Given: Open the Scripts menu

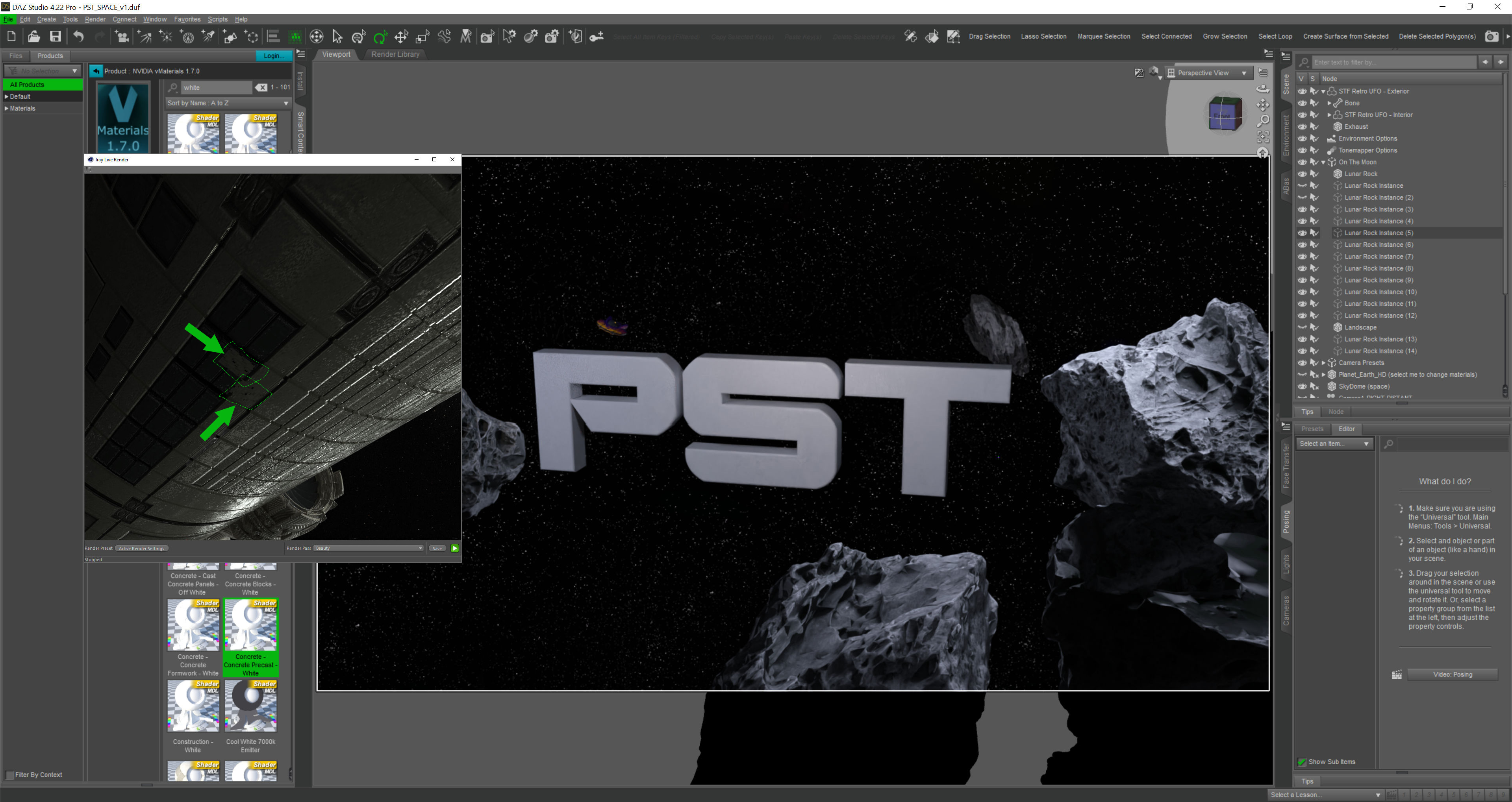Looking at the screenshot, I should tap(217, 19).
